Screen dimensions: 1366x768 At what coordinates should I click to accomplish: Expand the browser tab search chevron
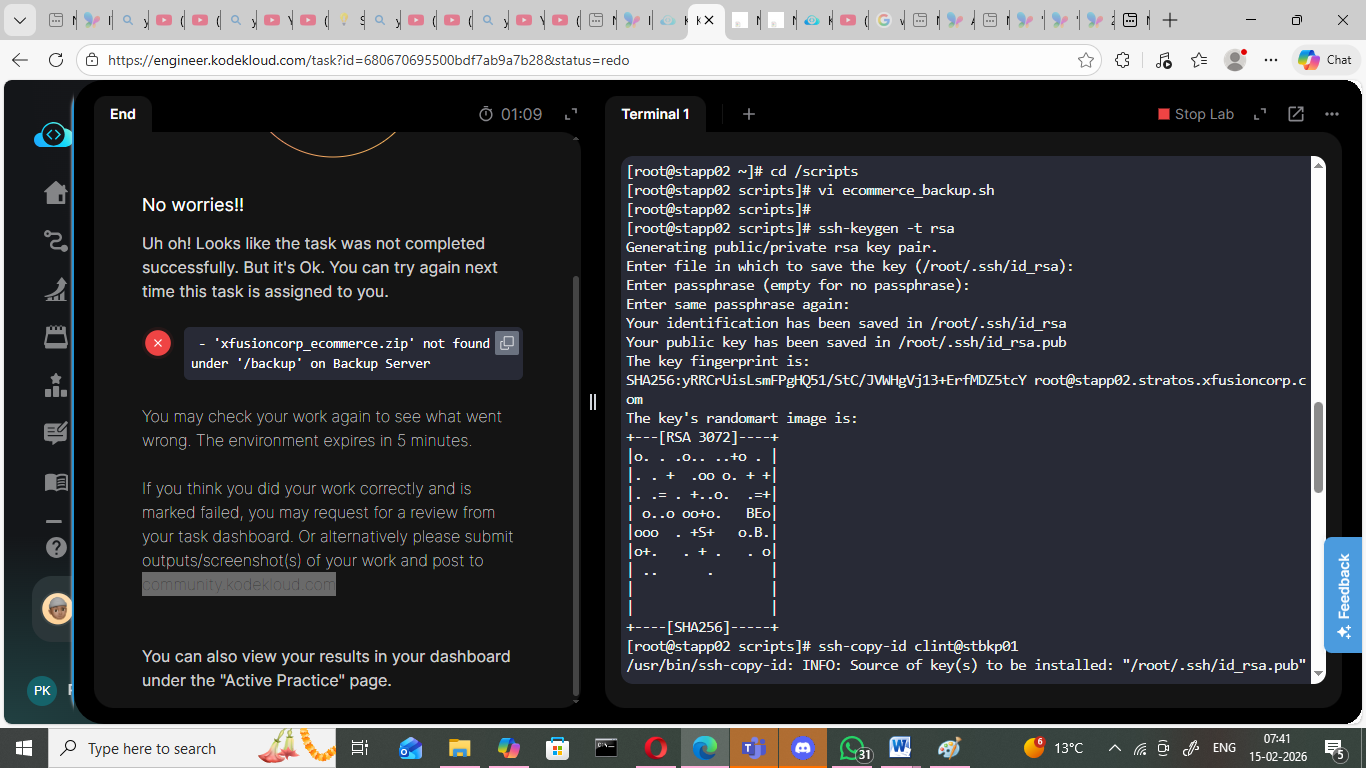(x=21, y=20)
